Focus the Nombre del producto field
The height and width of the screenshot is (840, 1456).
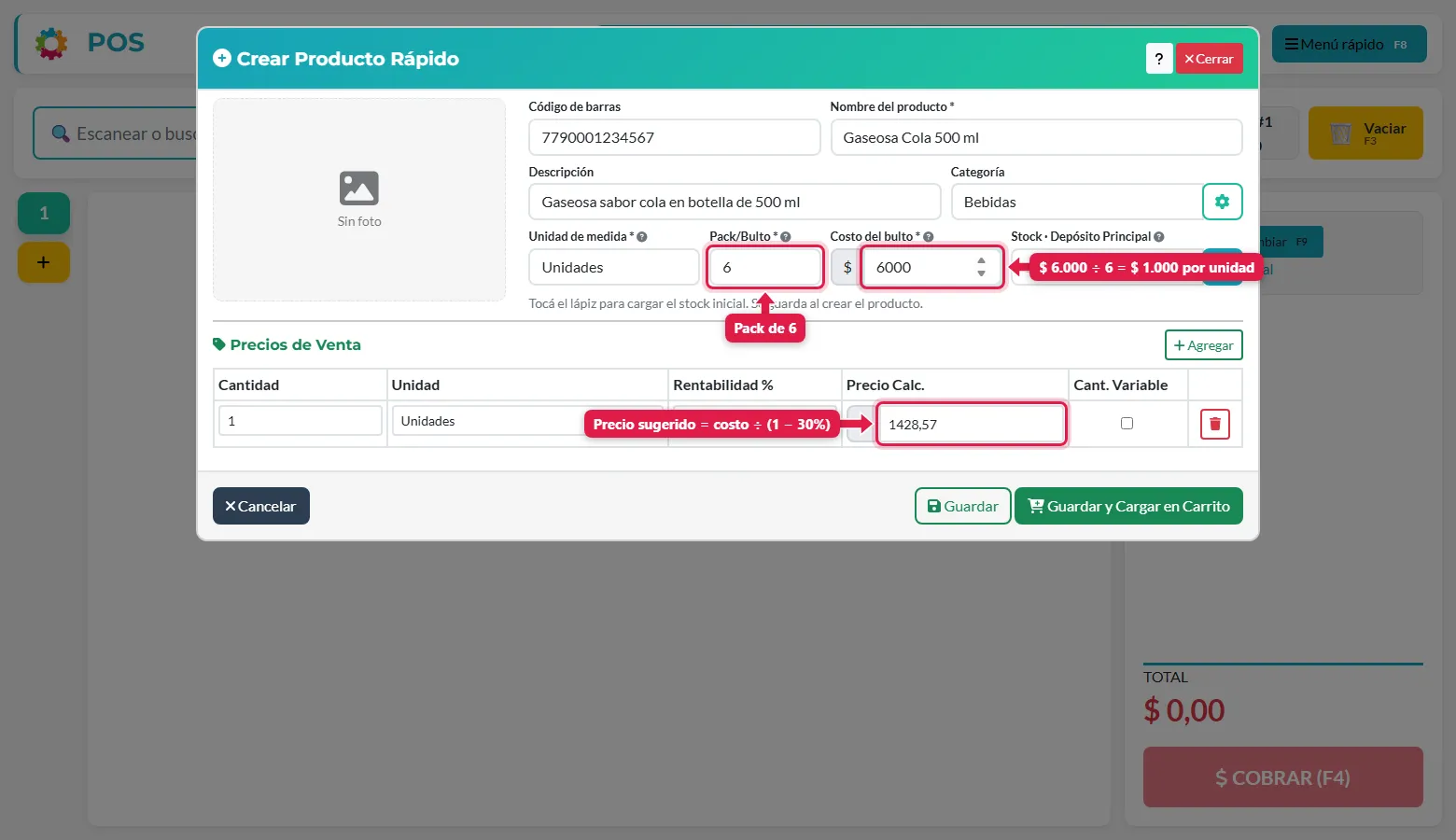1036,137
